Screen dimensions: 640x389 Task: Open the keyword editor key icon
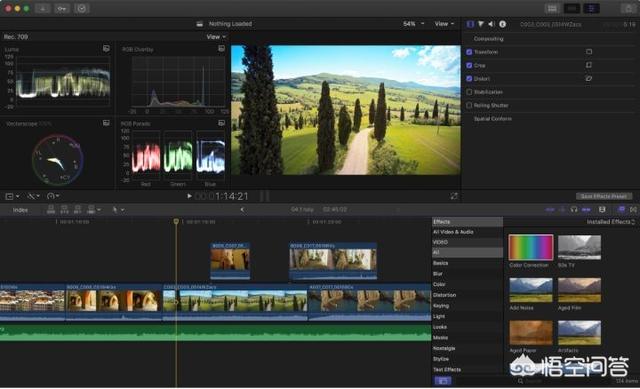[62, 9]
